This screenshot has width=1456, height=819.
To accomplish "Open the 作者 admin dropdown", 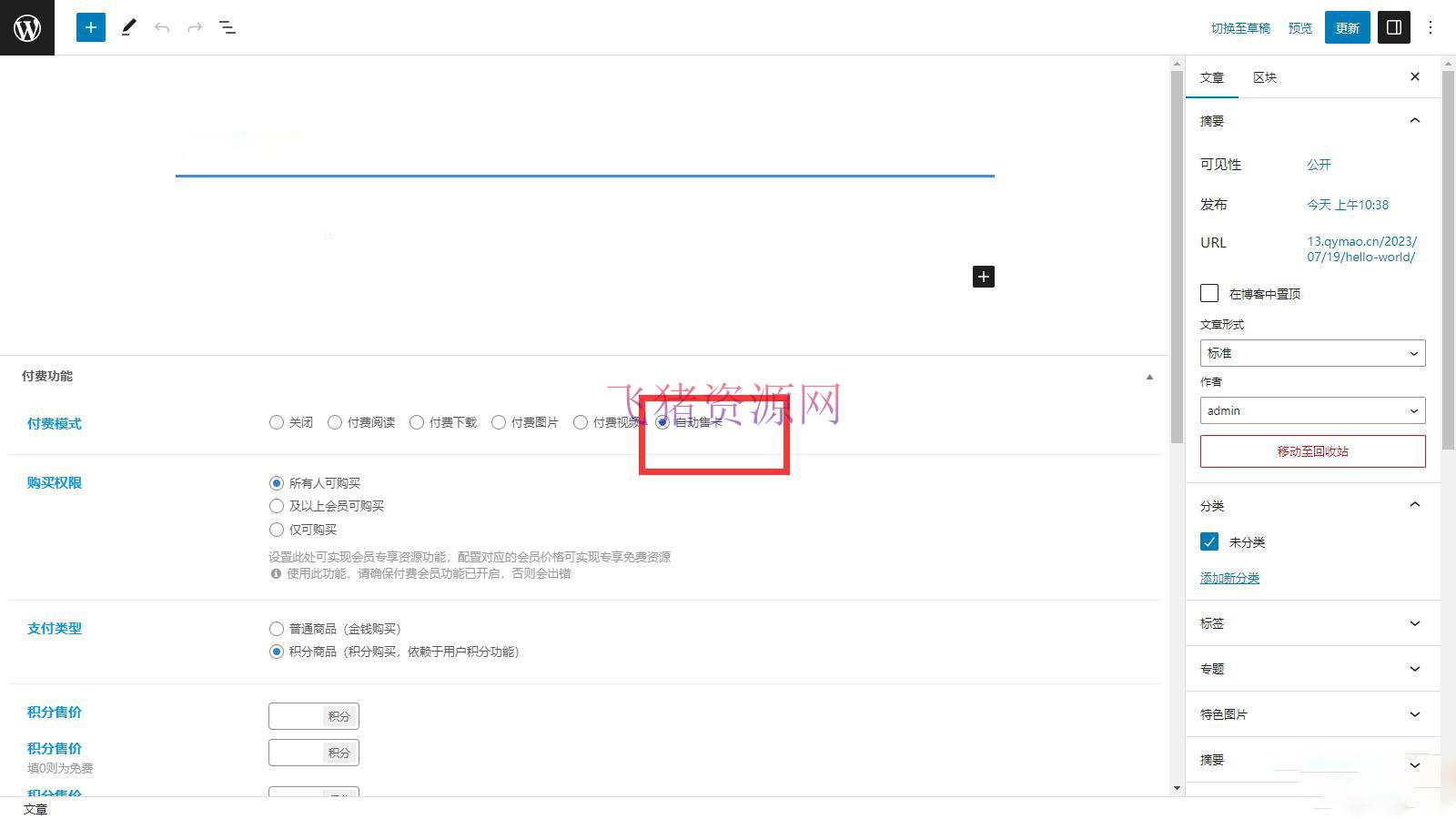I will (x=1311, y=410).
